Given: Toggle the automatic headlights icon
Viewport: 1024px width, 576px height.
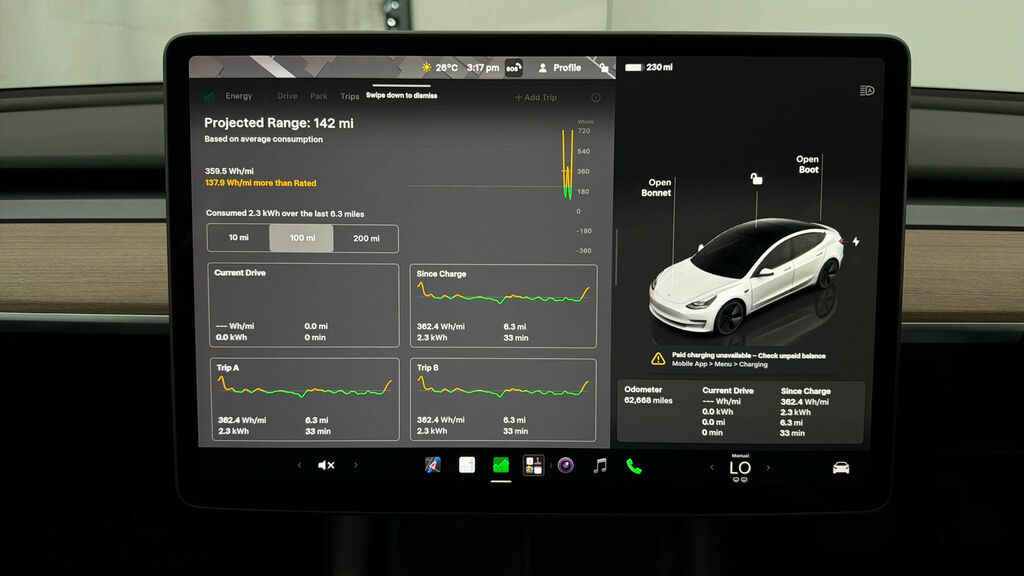Looking at the screenshot, I should click(867, 91).
